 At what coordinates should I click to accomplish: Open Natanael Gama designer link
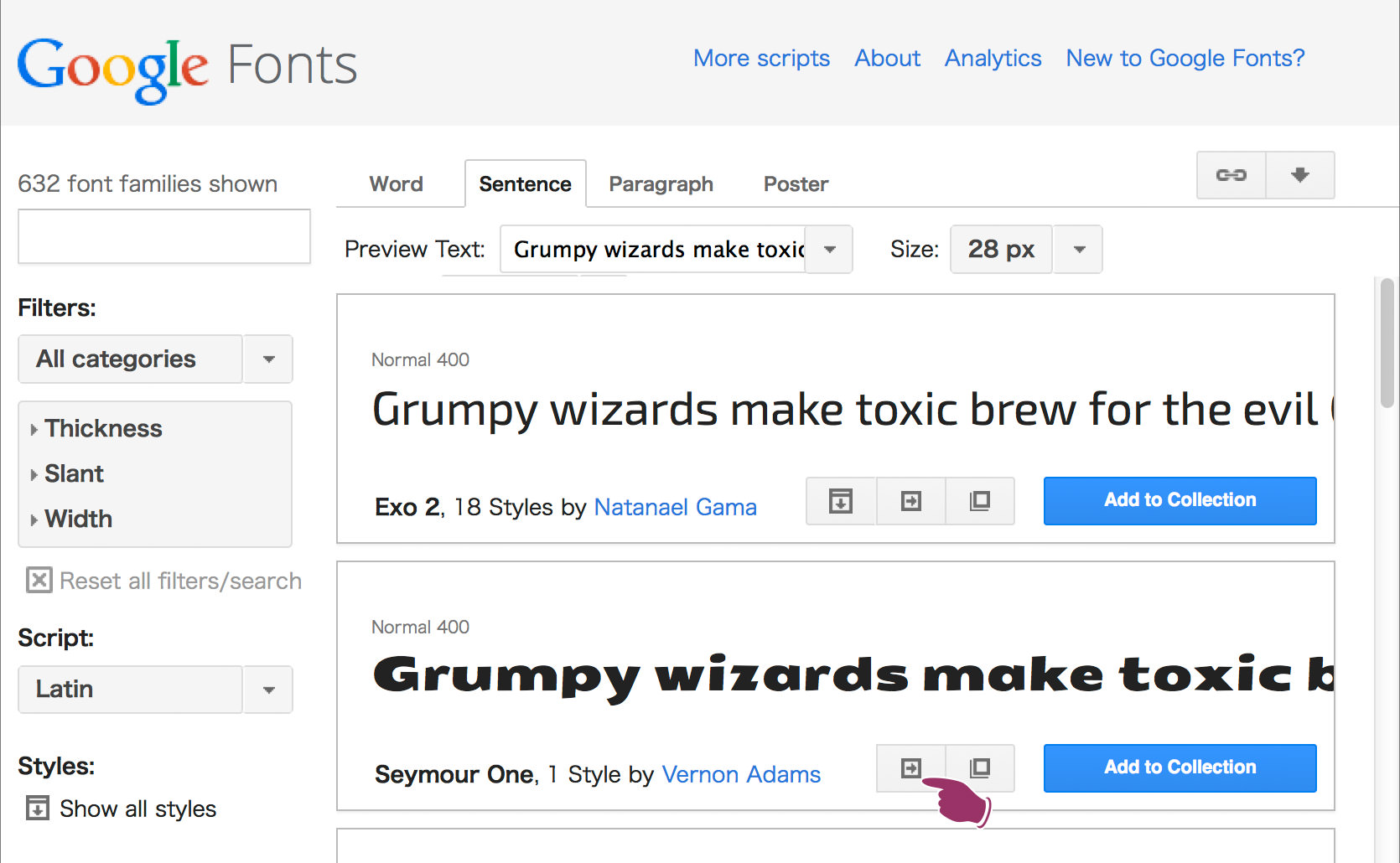pos(675,507)
